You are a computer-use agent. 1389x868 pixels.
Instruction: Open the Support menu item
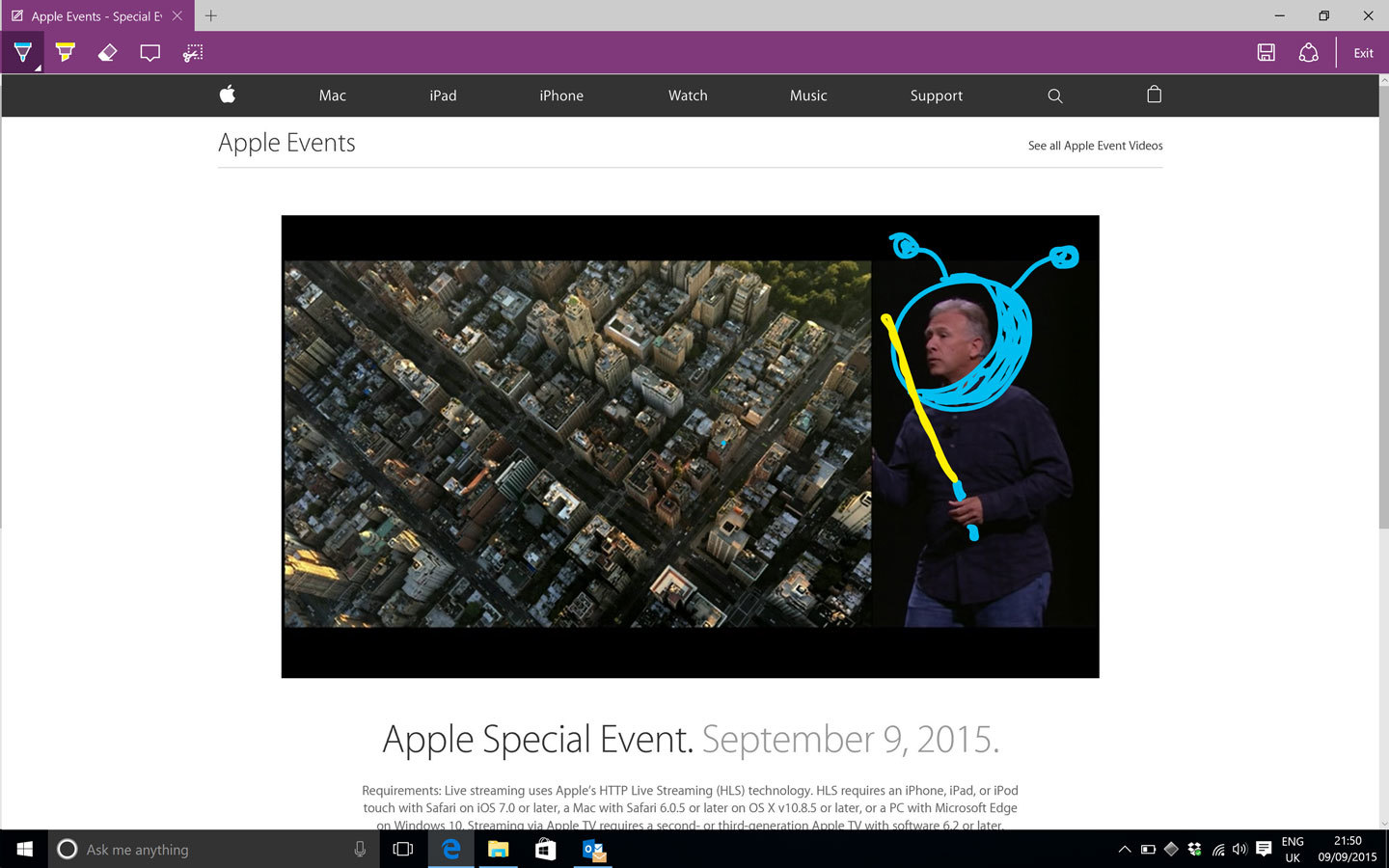point(937,95)
